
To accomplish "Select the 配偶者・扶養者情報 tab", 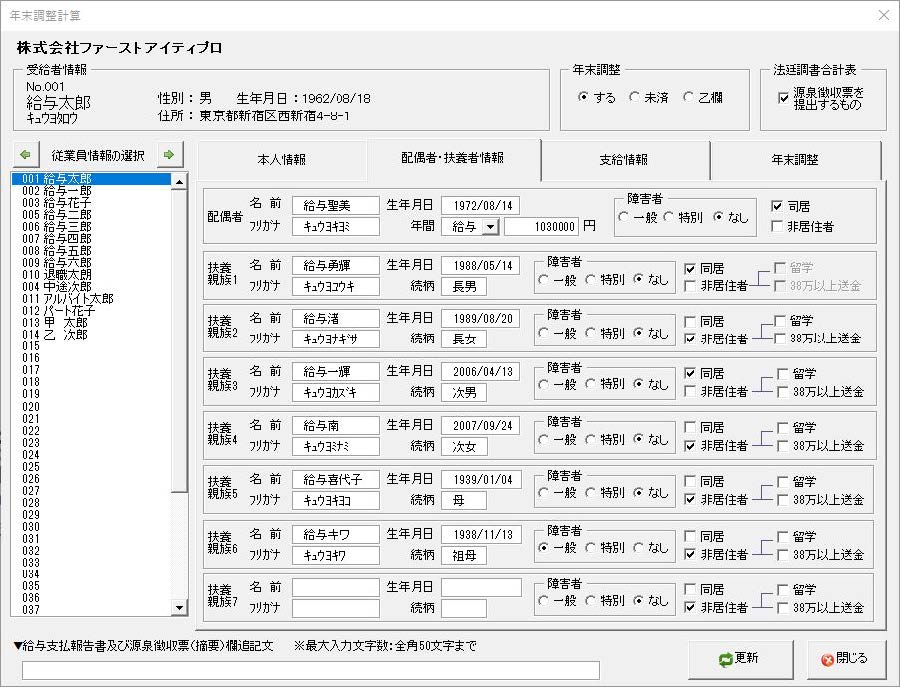I will coord(453,158).
